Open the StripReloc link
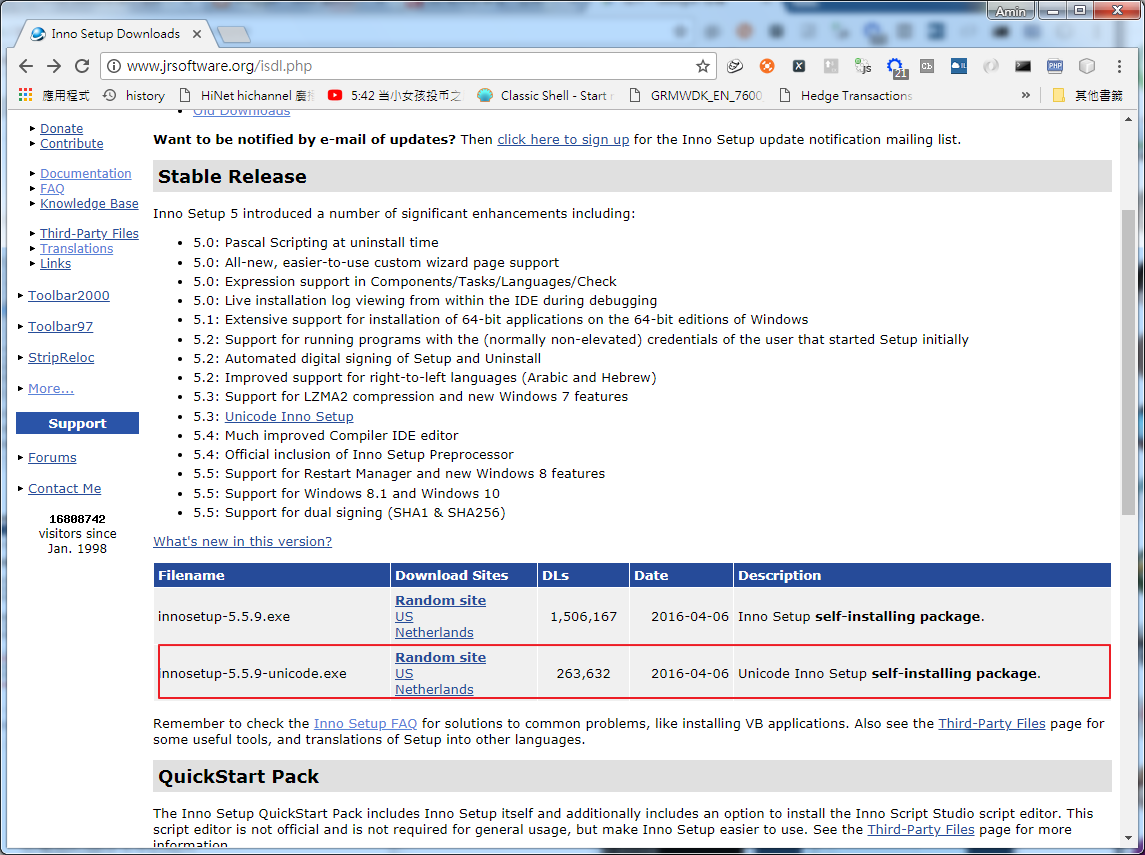The height and width of the screenshot is (855, 1145). 61,358
